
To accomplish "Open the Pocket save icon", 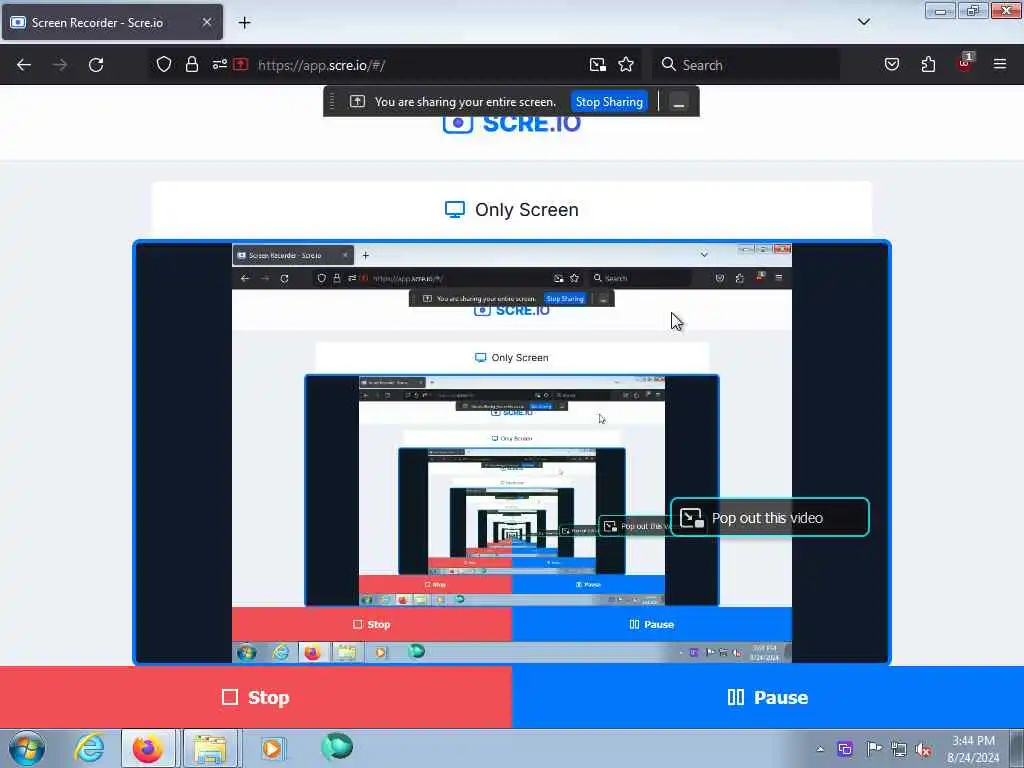I will click(892, 64).
